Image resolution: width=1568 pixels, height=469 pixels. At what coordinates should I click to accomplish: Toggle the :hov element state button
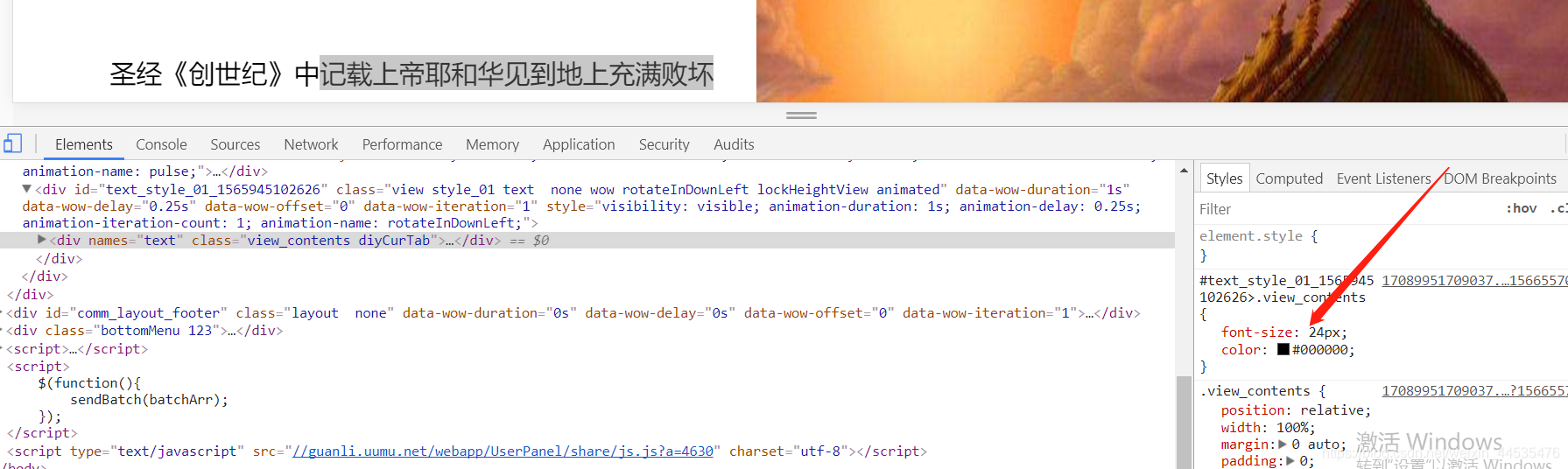(1521, 208)
